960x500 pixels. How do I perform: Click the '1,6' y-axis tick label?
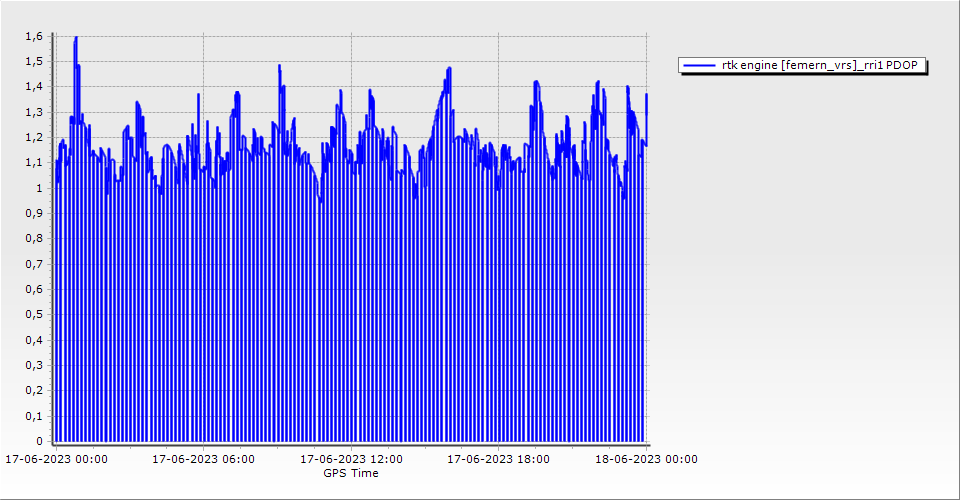click(x=34, y=36)
